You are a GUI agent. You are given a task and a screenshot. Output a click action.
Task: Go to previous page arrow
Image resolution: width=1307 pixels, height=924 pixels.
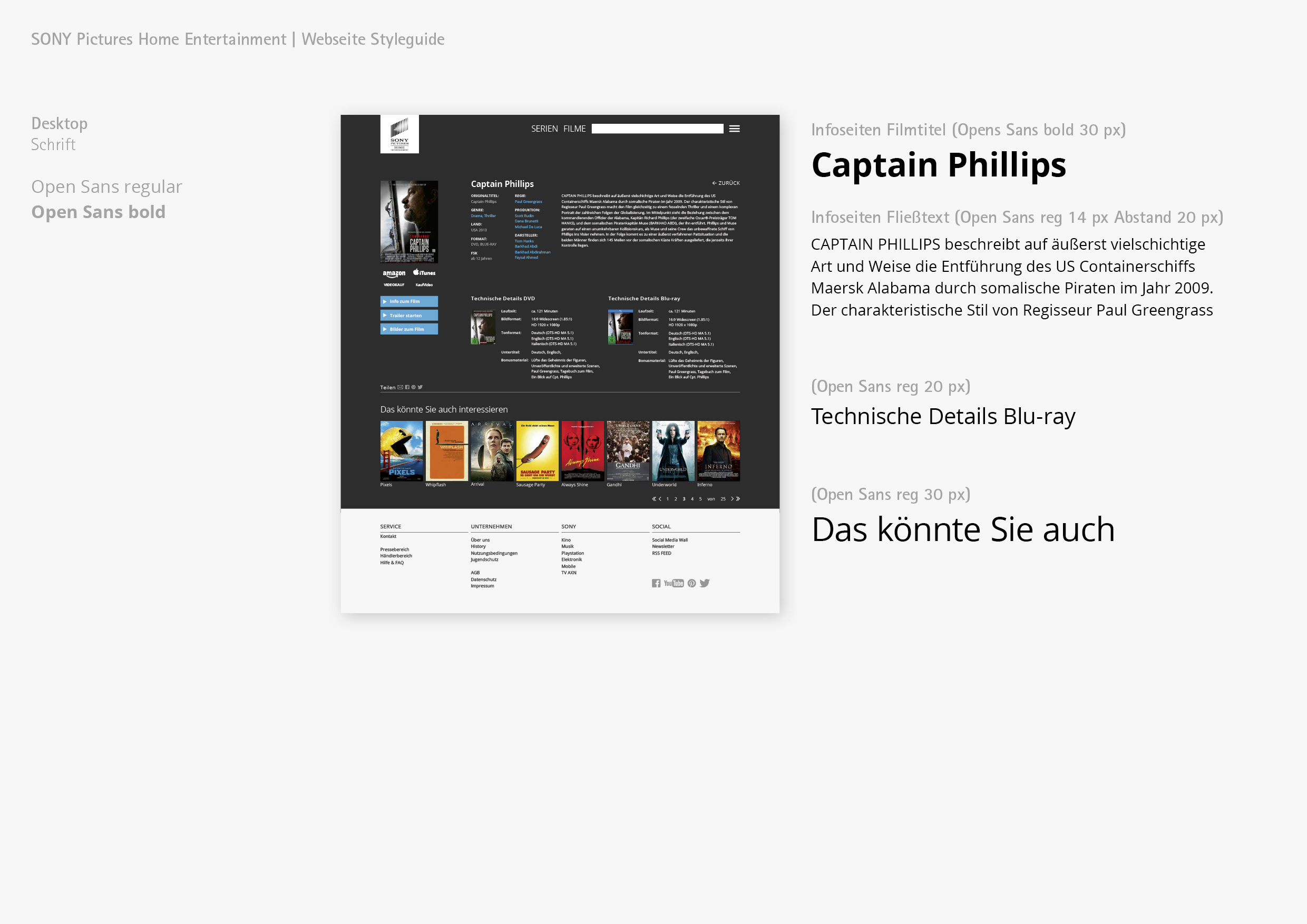[660, 499]
